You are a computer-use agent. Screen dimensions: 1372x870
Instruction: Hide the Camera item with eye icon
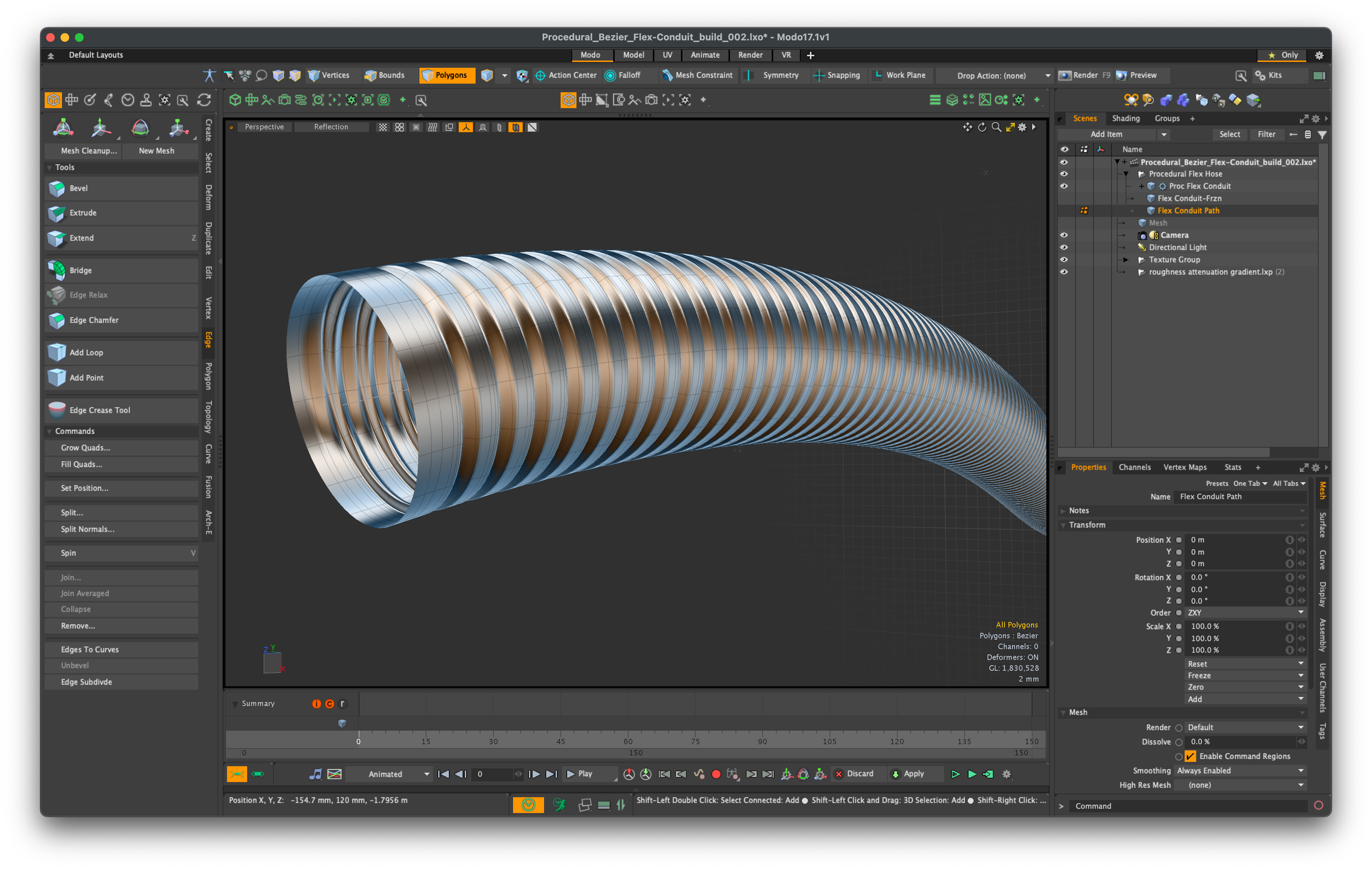1064,235
